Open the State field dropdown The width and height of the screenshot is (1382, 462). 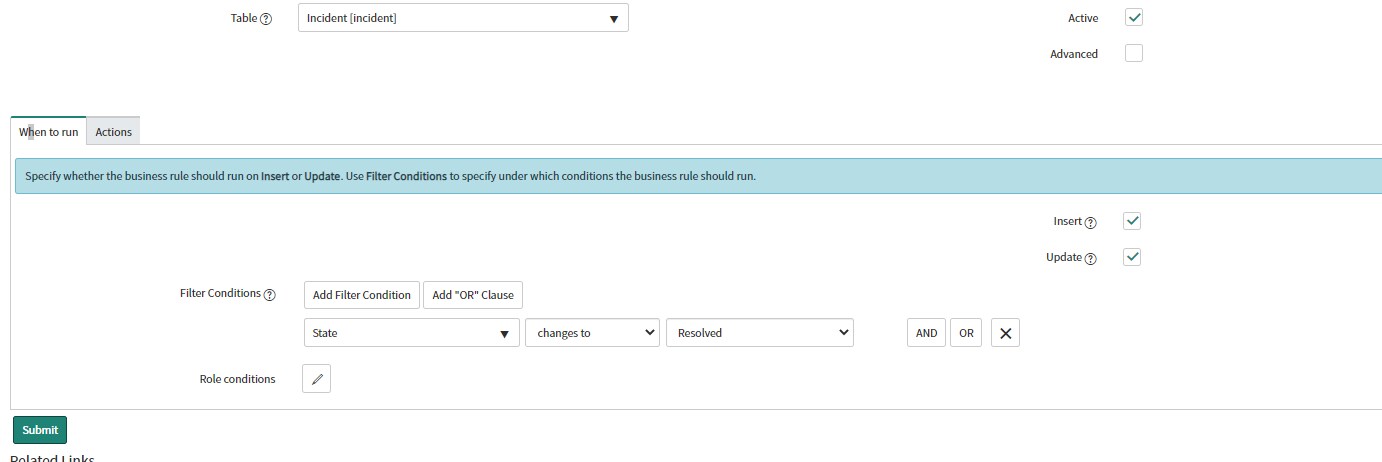[411, 333]
